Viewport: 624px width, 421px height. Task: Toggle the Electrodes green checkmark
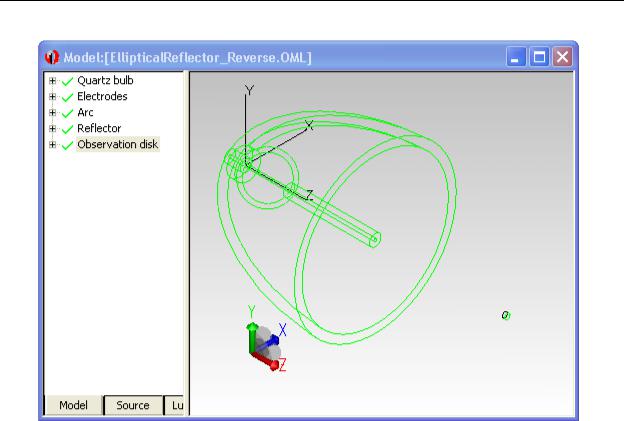pos(67,97)
